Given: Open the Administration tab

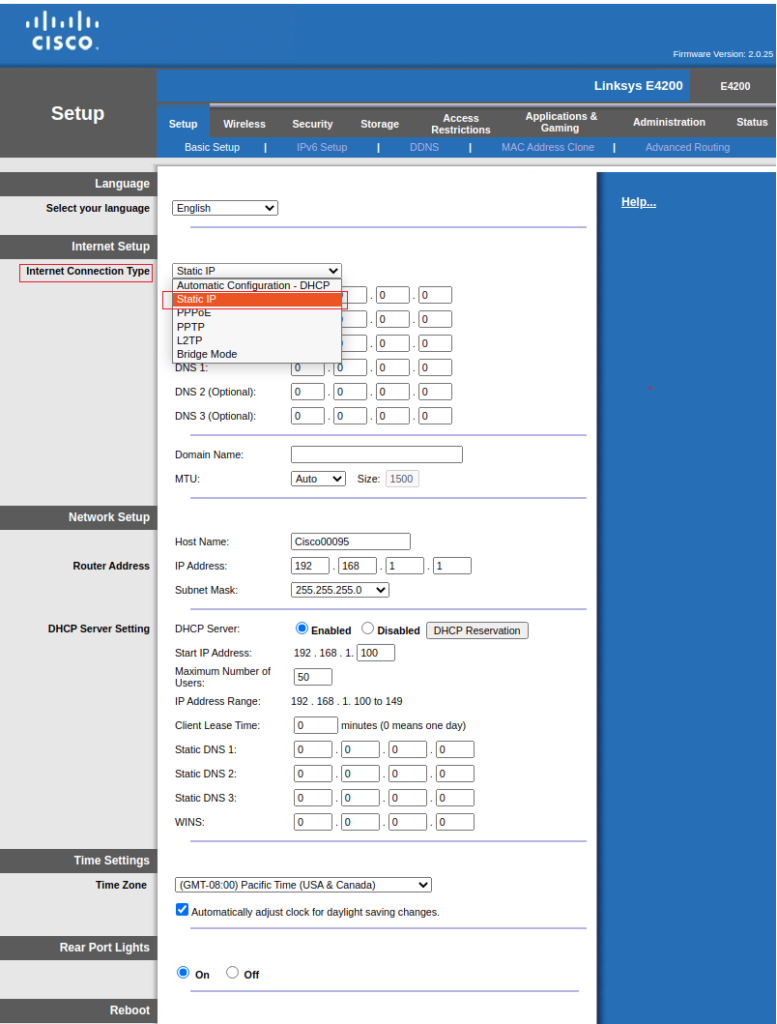Looking at the screenshot, I should click(x=668, y=122).
